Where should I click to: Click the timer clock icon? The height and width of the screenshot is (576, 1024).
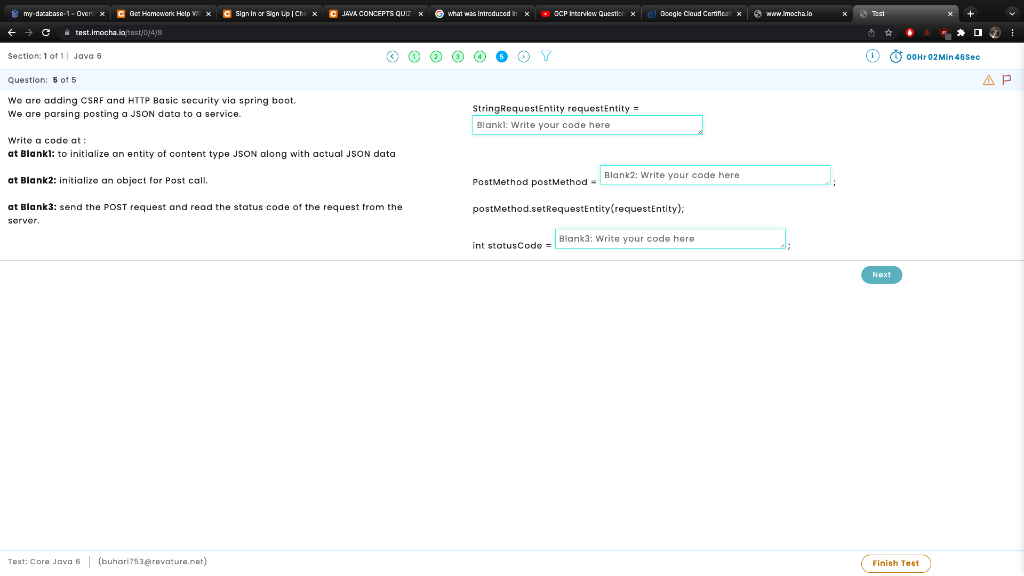pos(896,57)
